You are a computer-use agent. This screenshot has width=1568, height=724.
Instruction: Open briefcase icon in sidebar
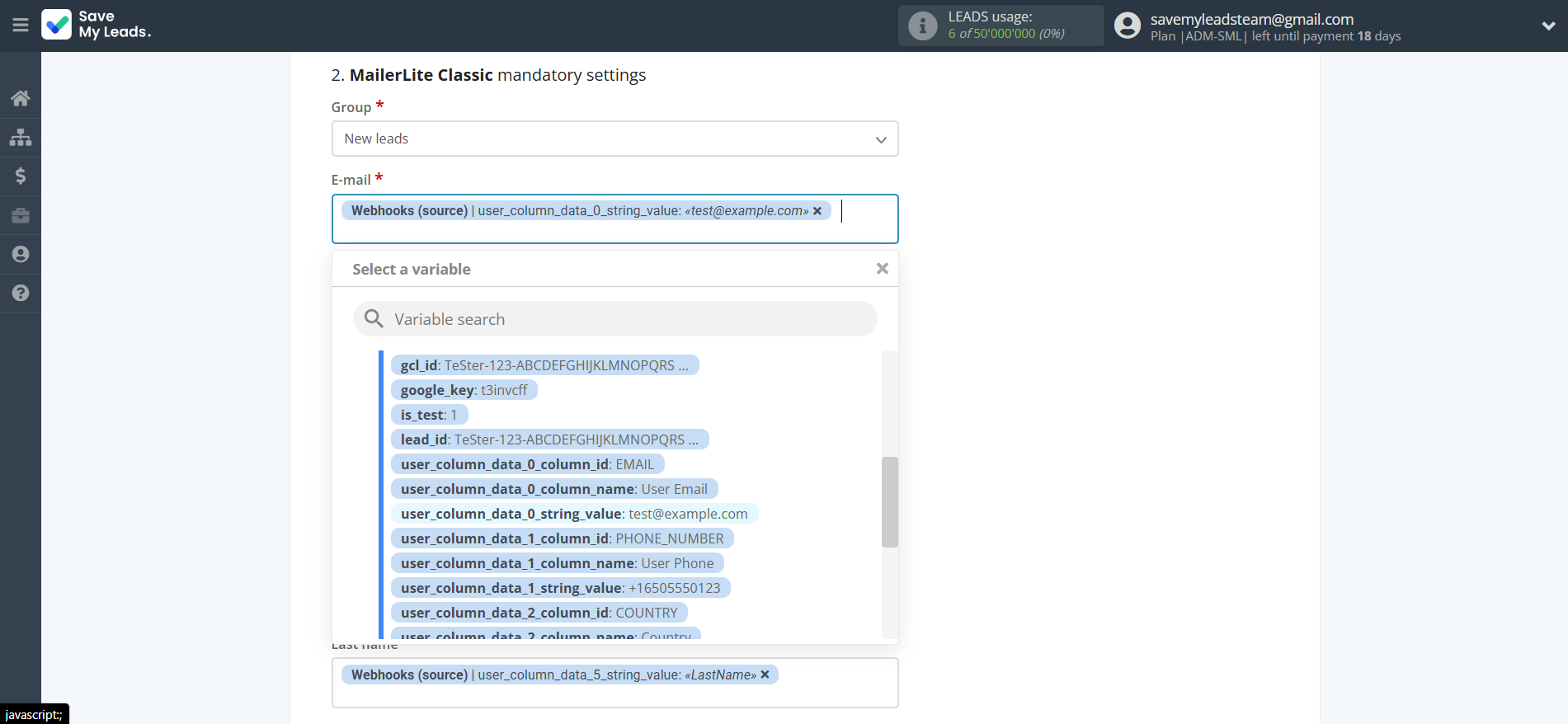click(21, 215)
